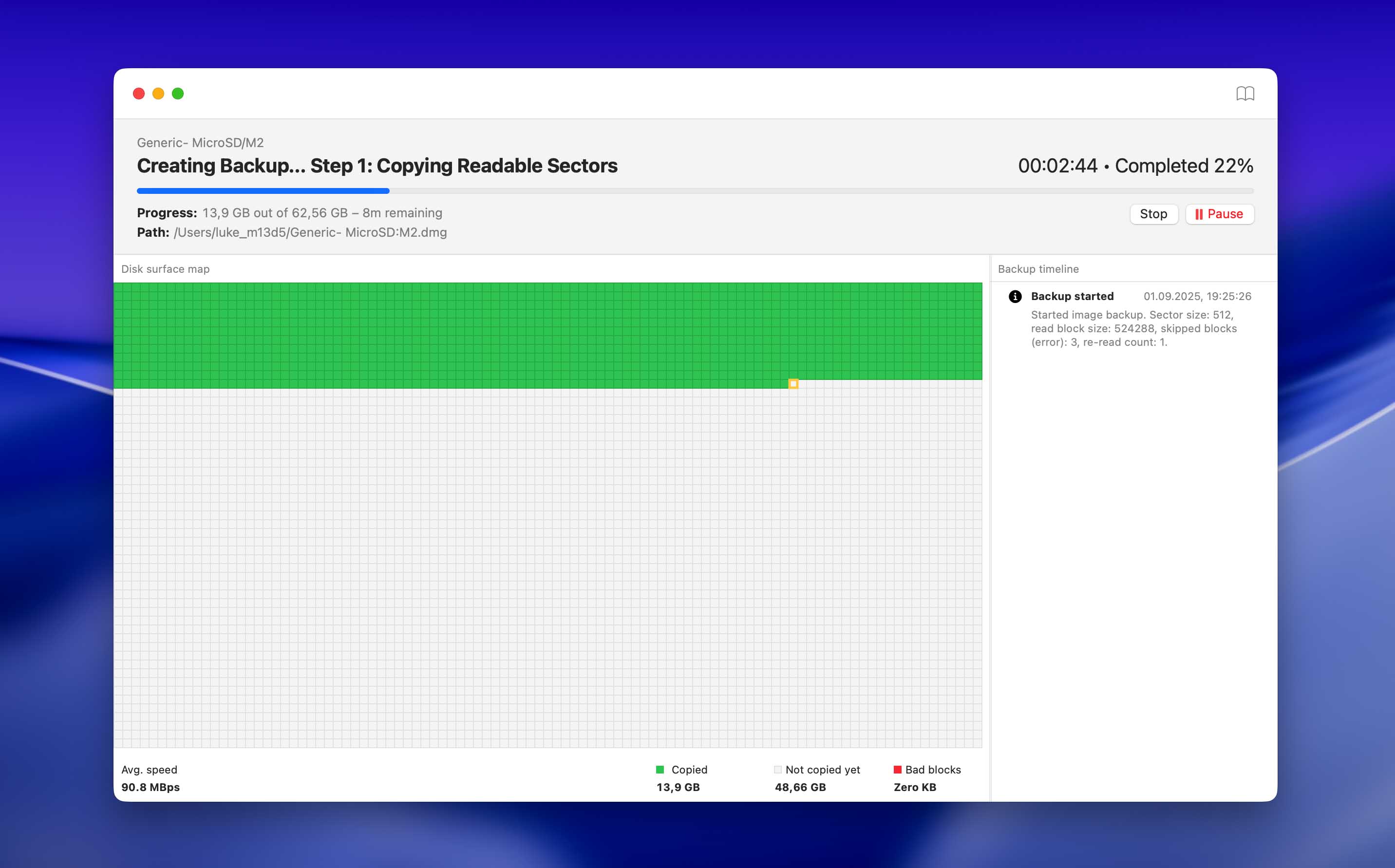Image resolution: width=1395 pixels, height=868 pixels.
Task: Maximize the window with green button
Action: tap(178, 94)
